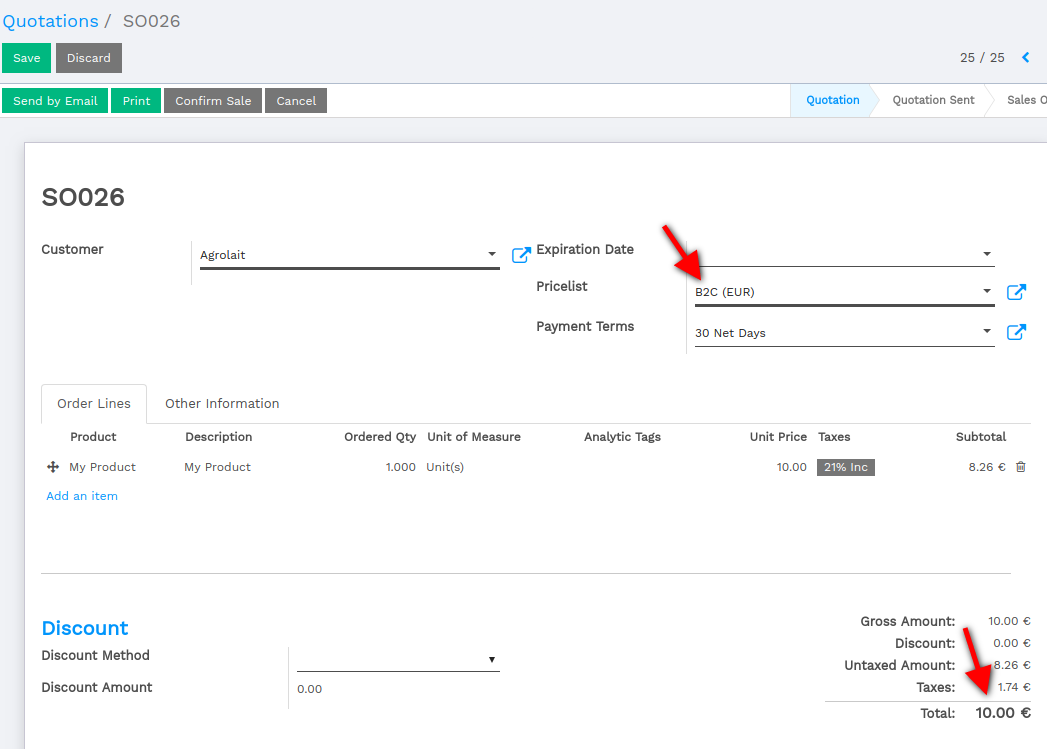Screen dimensions: 1047x749
Task: Click Confirm Sale button
Action: tap(213, 101)
